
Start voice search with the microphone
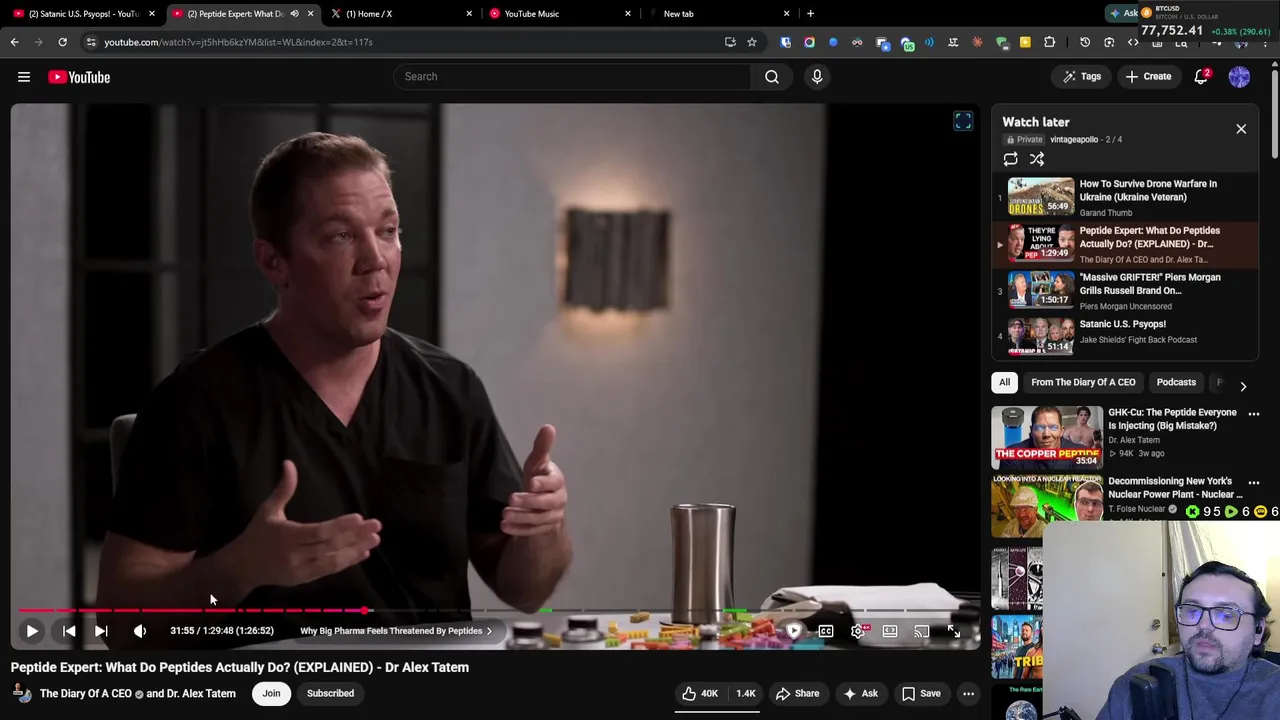pyautogui.click(x=817, y=77)
